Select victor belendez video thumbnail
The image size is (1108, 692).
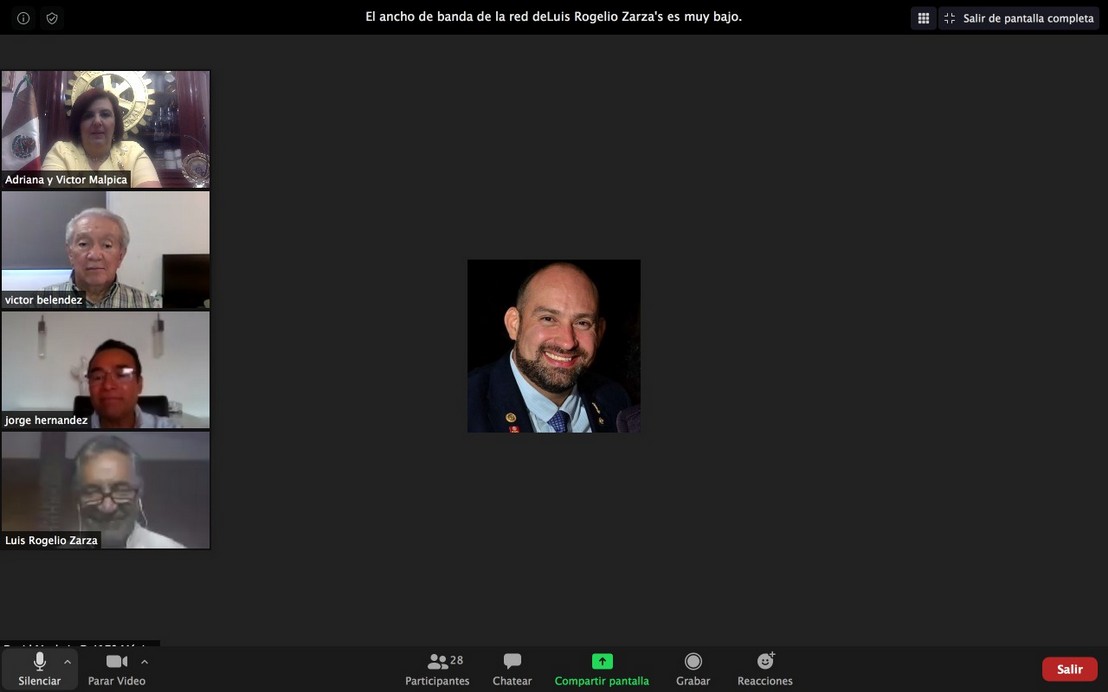tap(106, 249)
